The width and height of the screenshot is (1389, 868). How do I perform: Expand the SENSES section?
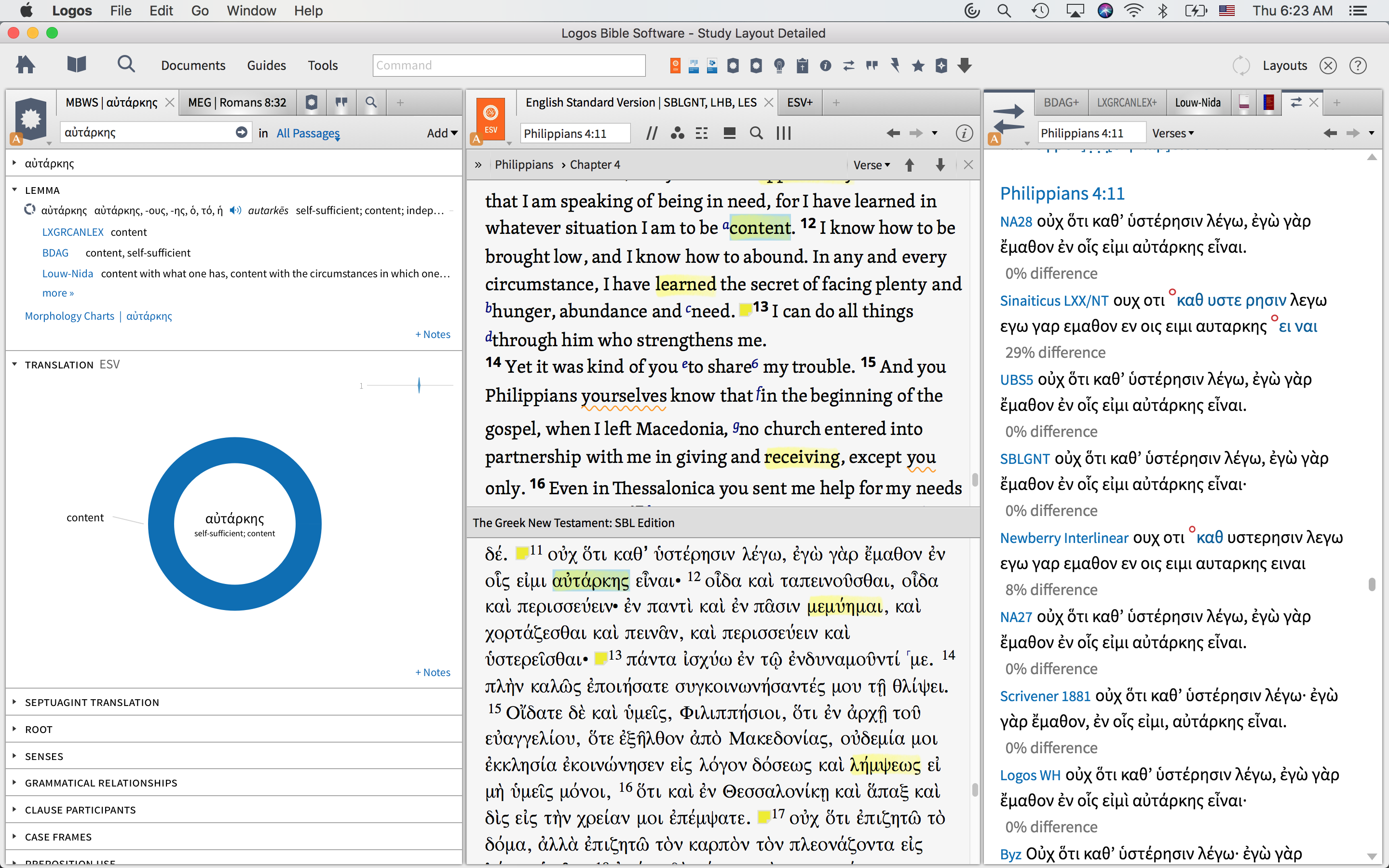click(14, 756)
